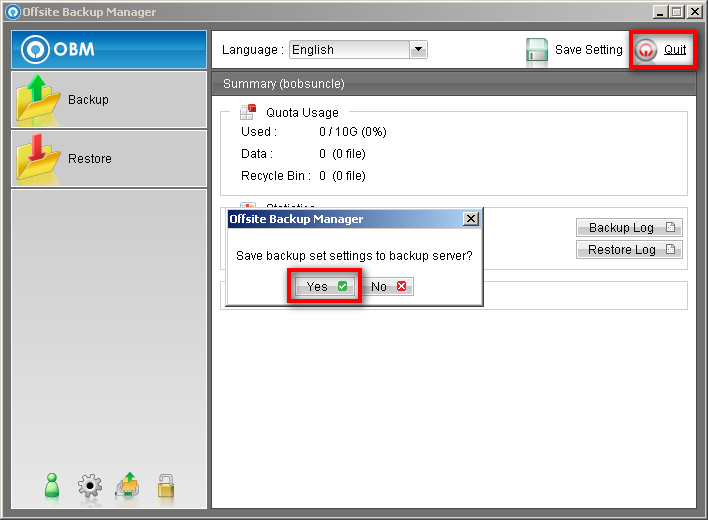Open the Language dropdown arrow
Image resolution: width=708 pixels, height=520 pixels.
tap(418, 50)
